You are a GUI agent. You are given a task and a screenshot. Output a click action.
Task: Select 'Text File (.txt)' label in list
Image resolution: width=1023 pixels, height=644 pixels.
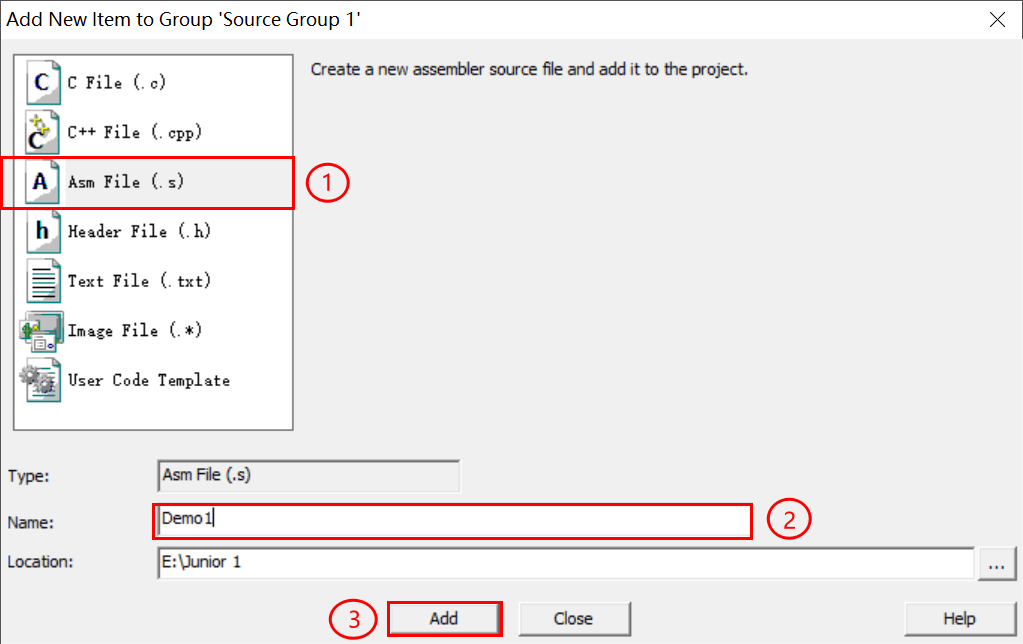[x=139, y=281]
